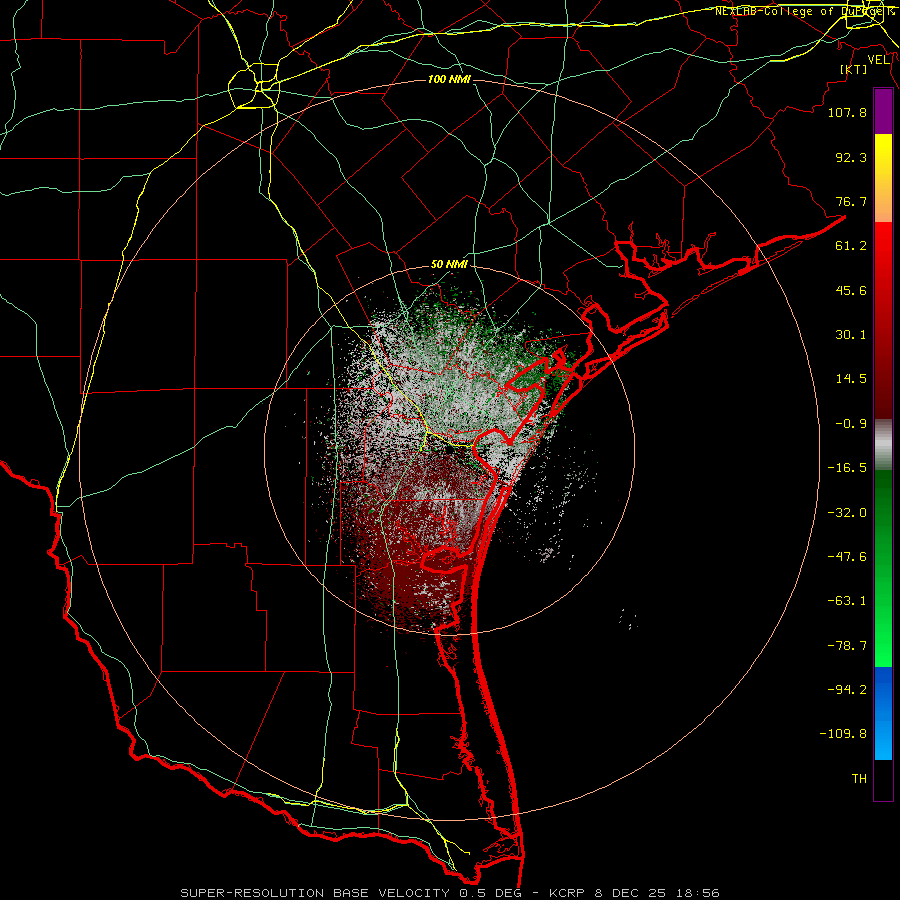Click the -32.0 legend value
900x900 pixels.
(847, 513)
